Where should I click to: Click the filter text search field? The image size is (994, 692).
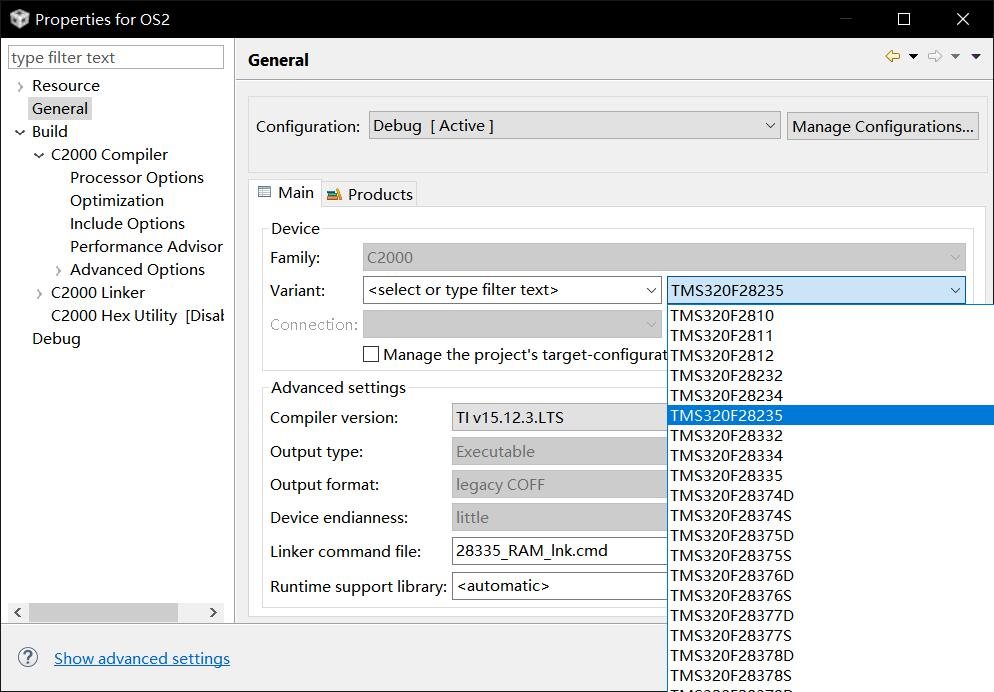click(x=116, y=58)
